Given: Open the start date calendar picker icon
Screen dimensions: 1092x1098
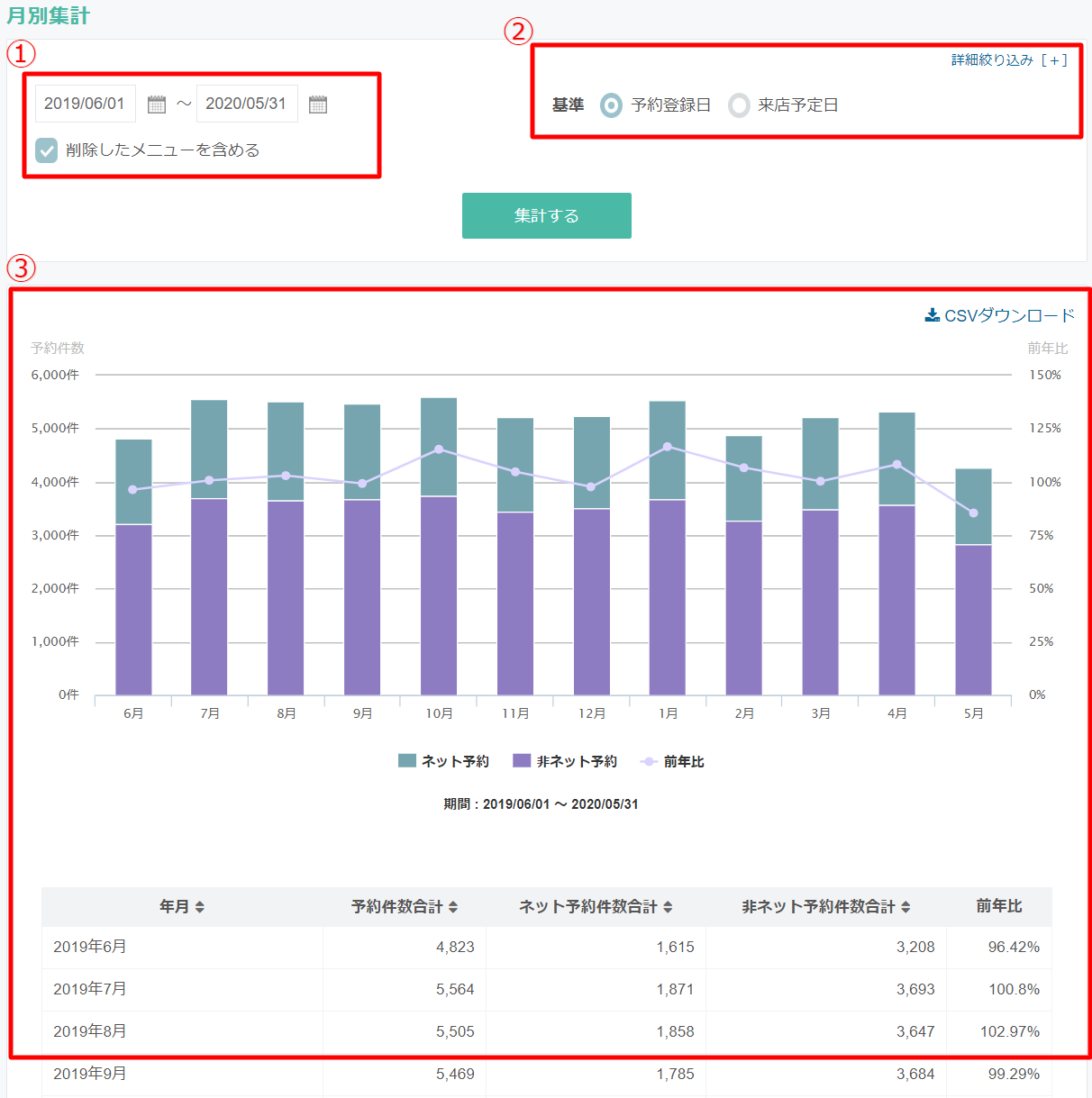Looking at the screenshot, I should click(x=157, y=104).
